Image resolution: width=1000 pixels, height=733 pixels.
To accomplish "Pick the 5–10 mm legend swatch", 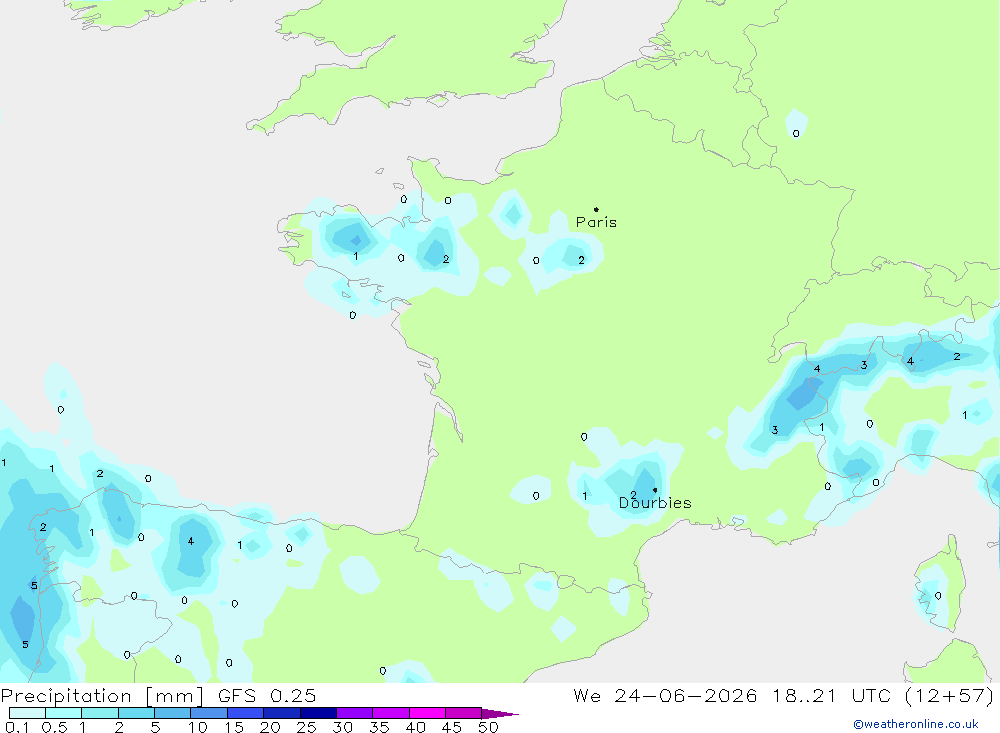I will click(x=173, y=713).
